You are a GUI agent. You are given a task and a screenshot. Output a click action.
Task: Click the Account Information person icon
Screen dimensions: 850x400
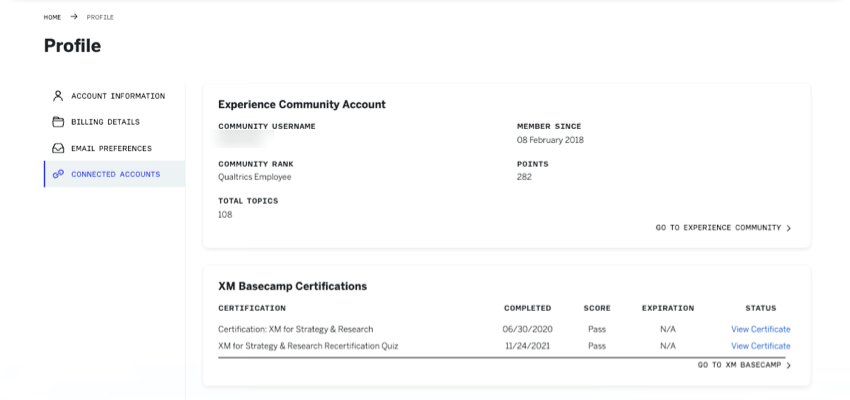[58, 96]
